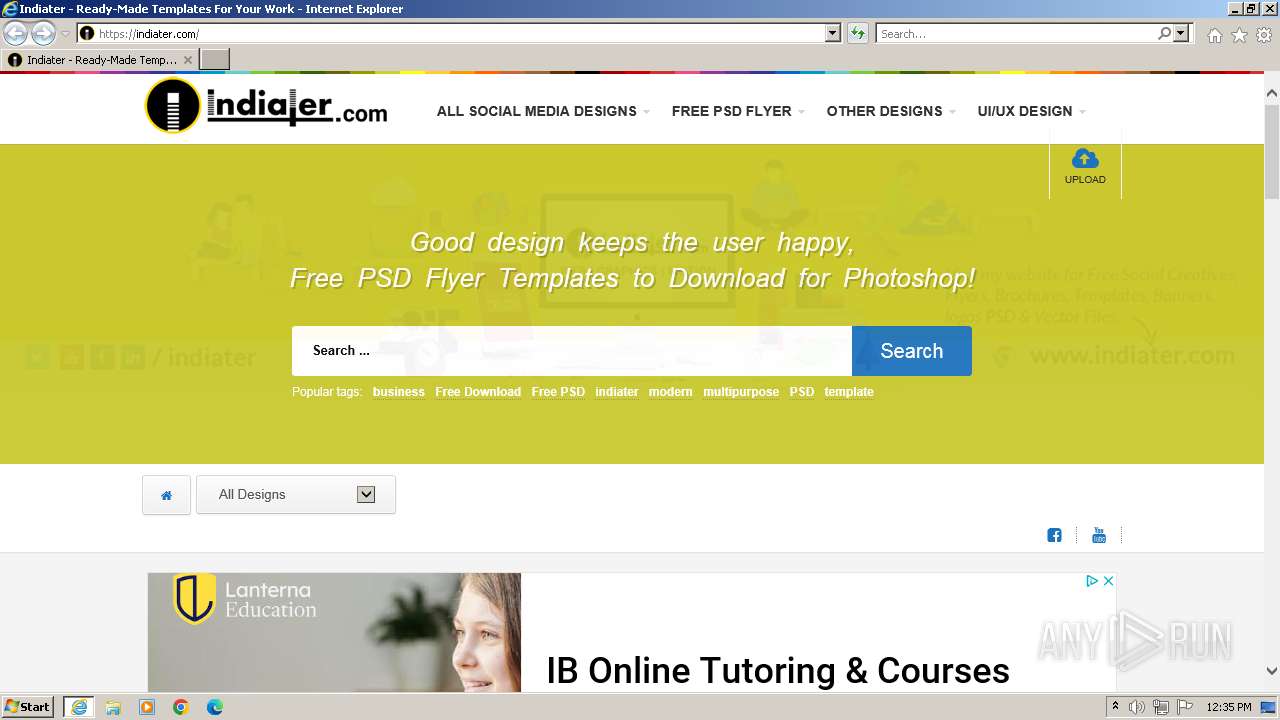Open File Explorer from taskbar

[113, 707]
